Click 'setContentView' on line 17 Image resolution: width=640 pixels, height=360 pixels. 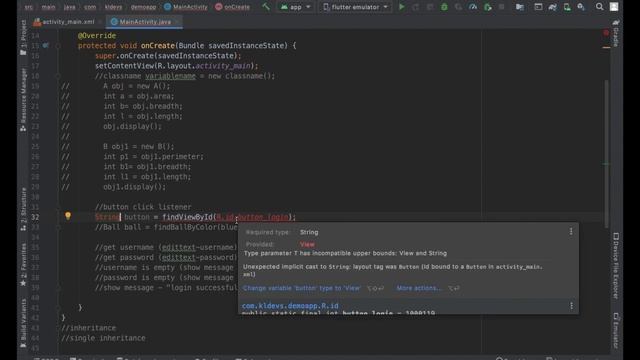click(x=124, y=66)
